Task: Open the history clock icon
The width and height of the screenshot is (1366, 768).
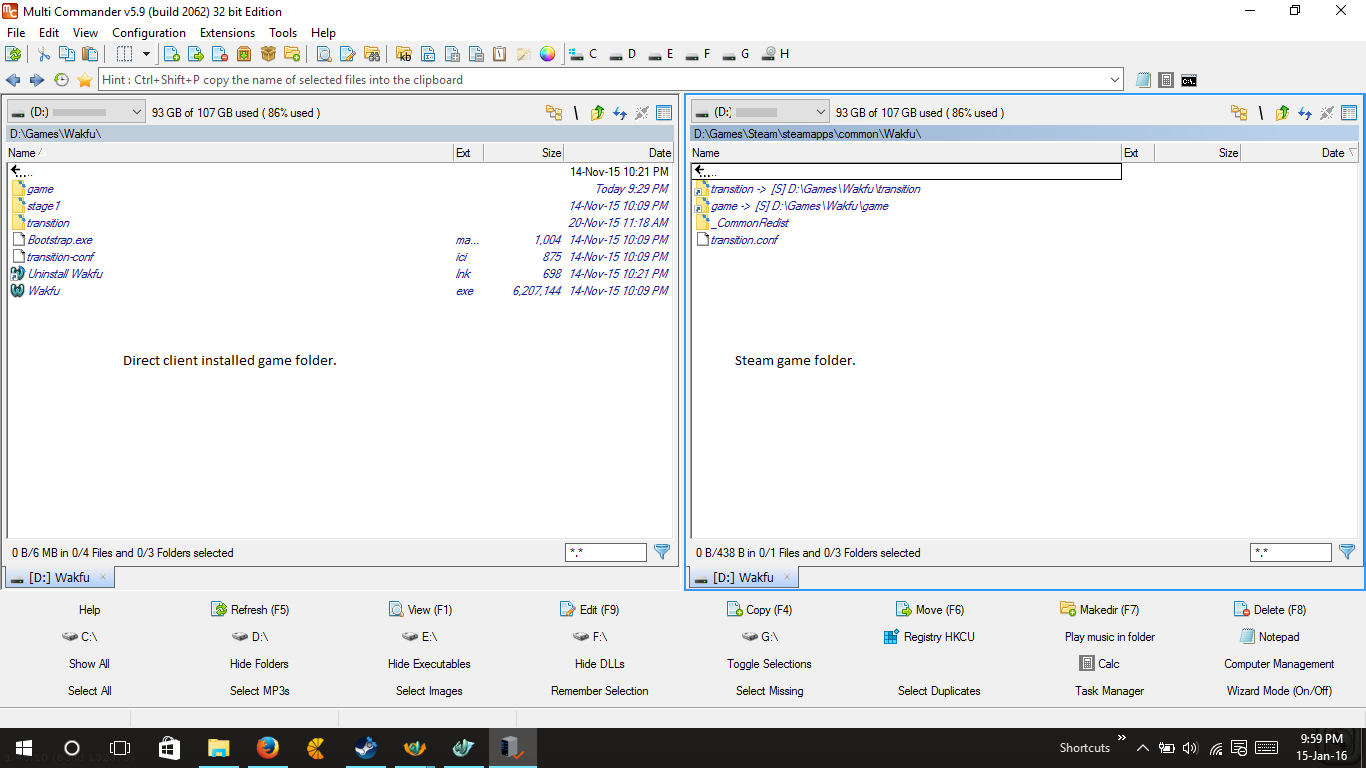Action: click(x=61, y=80)
